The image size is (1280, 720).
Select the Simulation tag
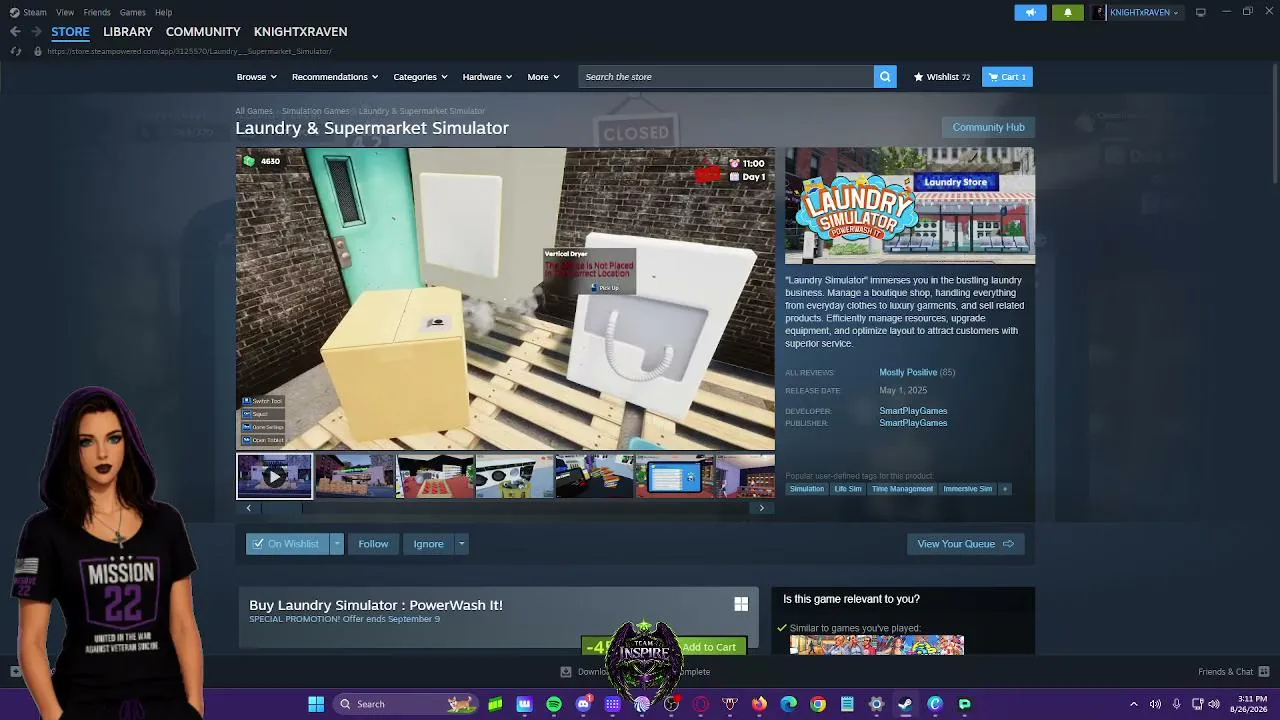coord(806,489)
